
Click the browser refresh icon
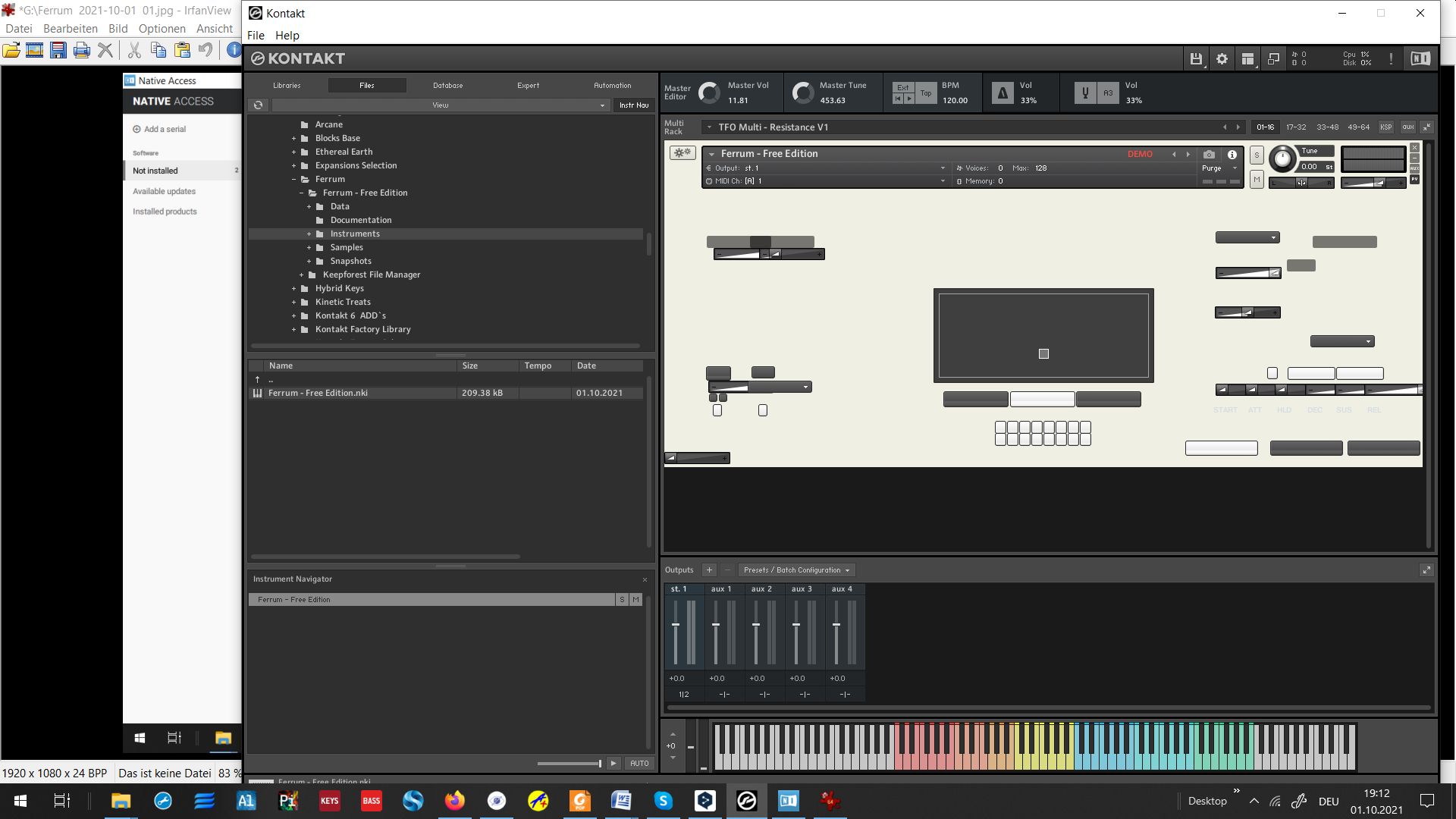258,105
